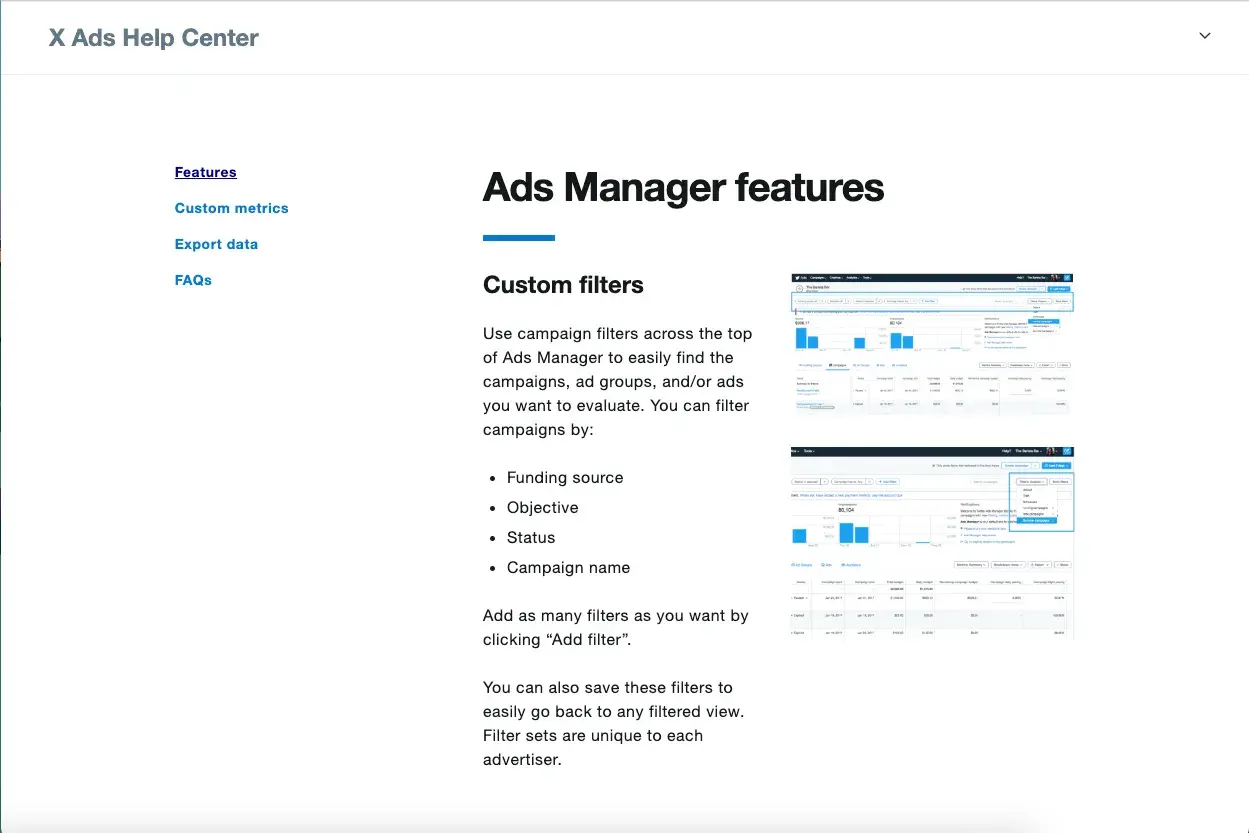Open the Export data section

(x=216, y=244)
